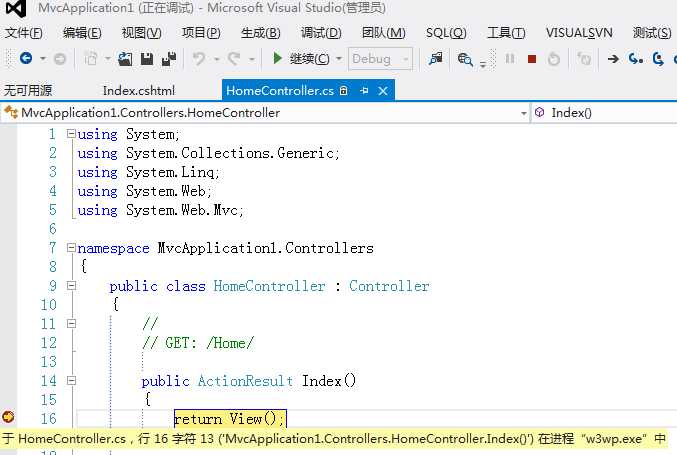
Task: Save the current file with the floppy icon
Action: point(147,59)
